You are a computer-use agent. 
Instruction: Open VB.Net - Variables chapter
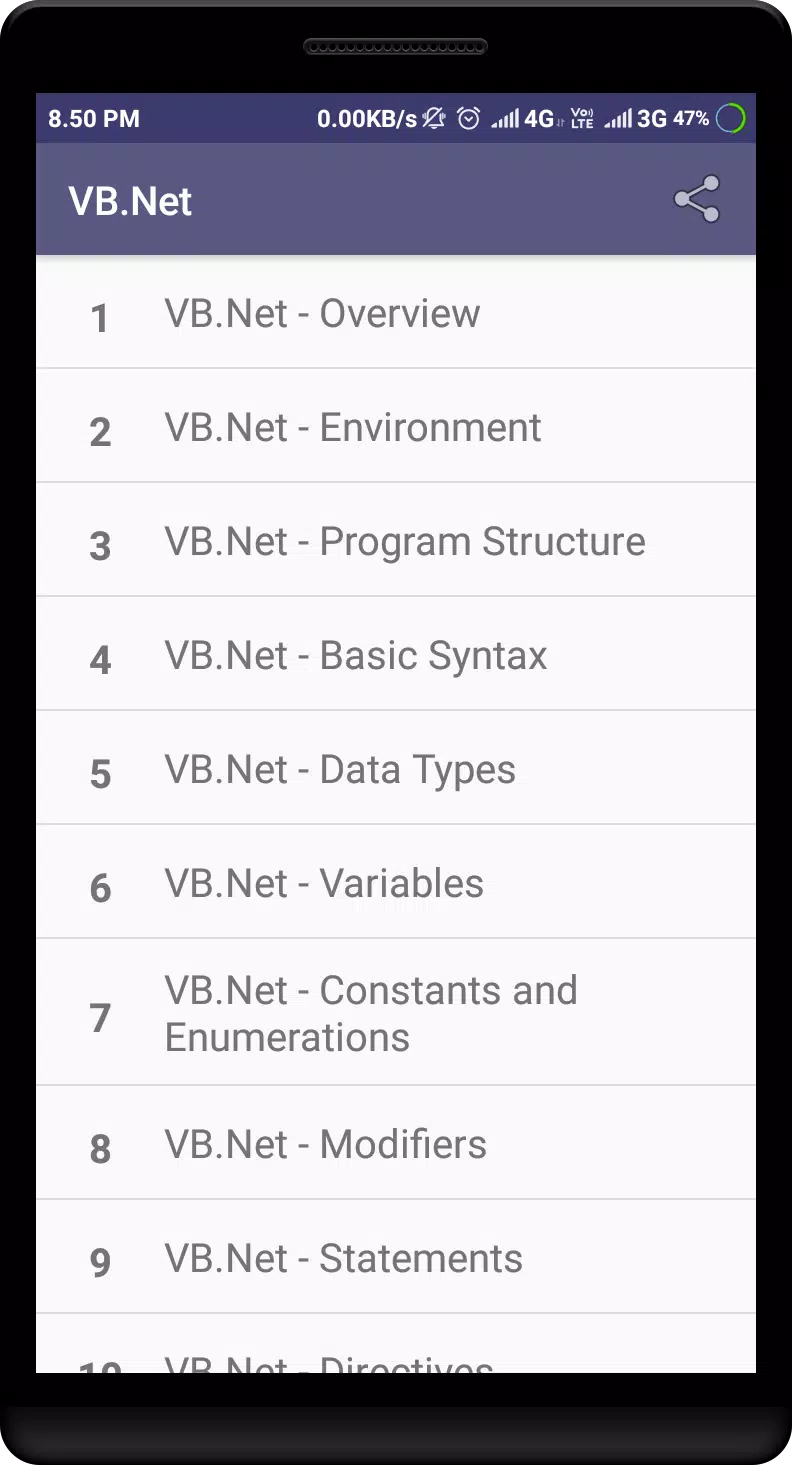point(396,883)
